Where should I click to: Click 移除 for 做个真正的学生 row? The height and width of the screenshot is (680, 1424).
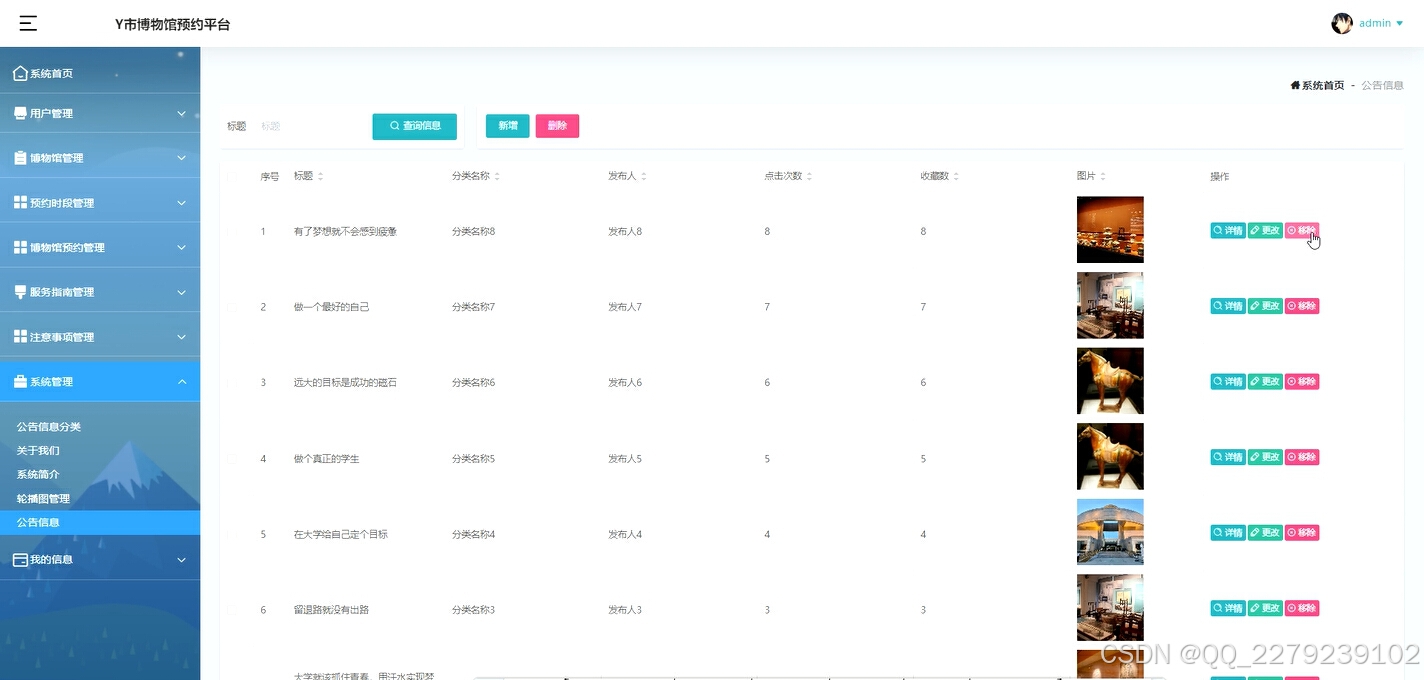1302,457
